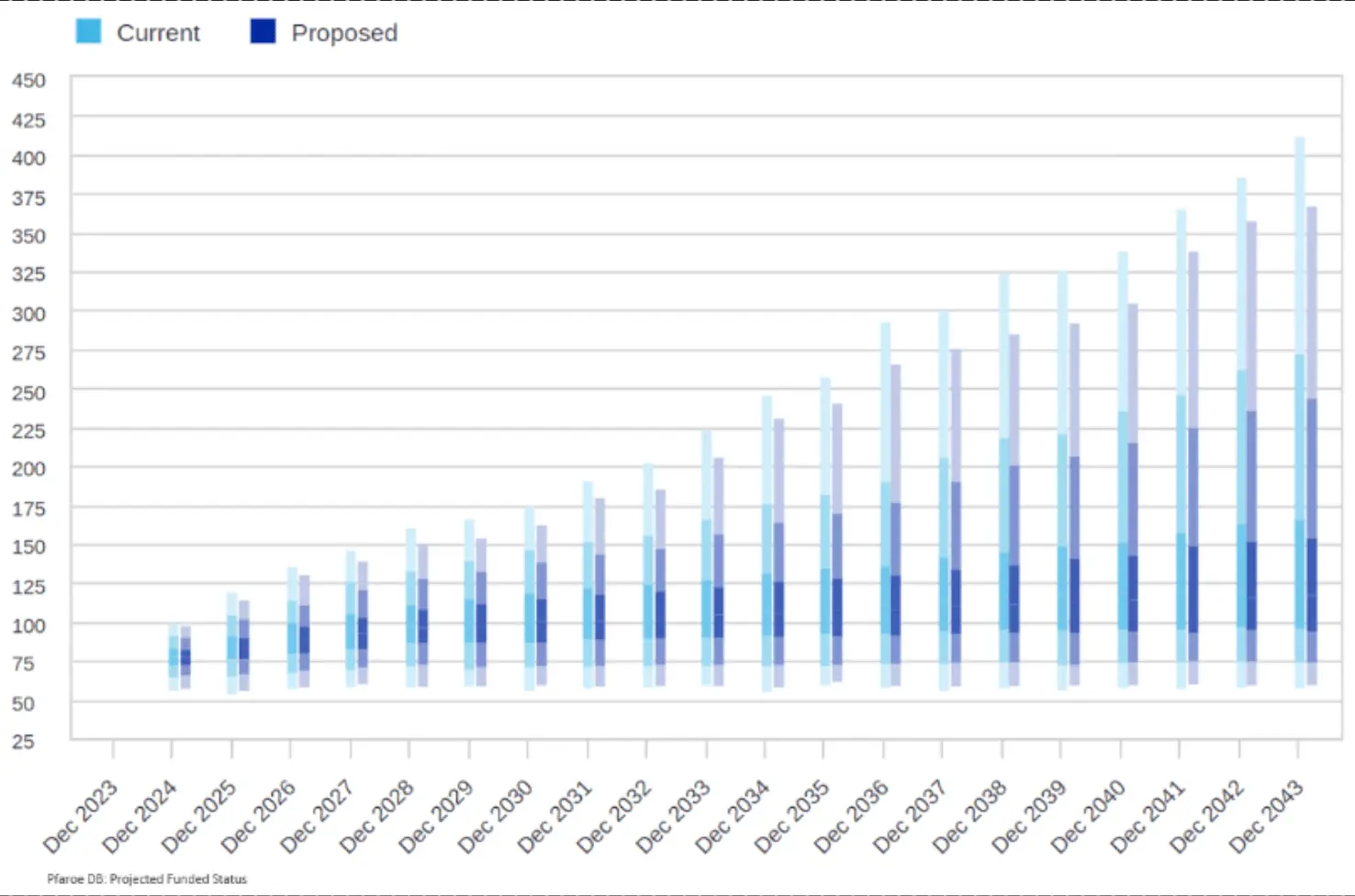Select the Dec 2043 Current bar
The width and height of the screenshot is (1355, 896).
pos(1299,413)
